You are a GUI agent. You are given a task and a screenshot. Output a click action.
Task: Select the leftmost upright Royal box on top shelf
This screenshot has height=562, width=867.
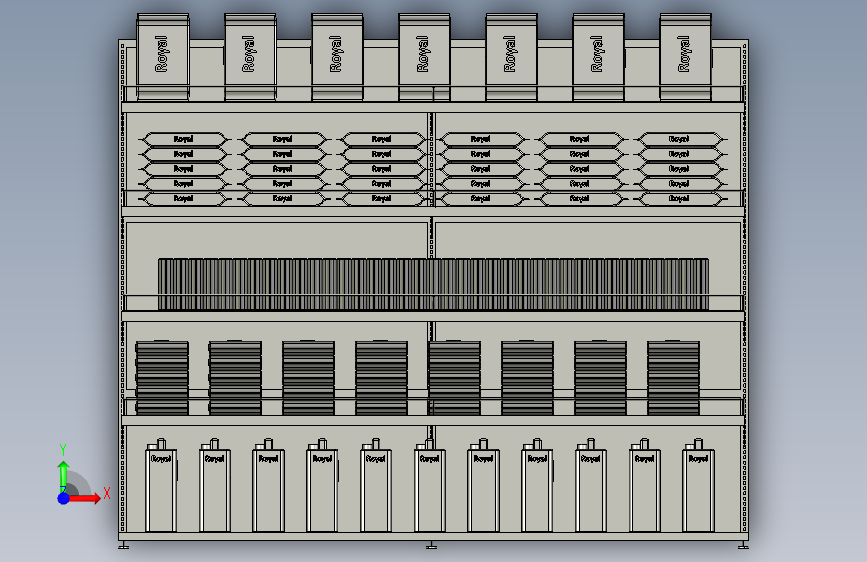163,58
